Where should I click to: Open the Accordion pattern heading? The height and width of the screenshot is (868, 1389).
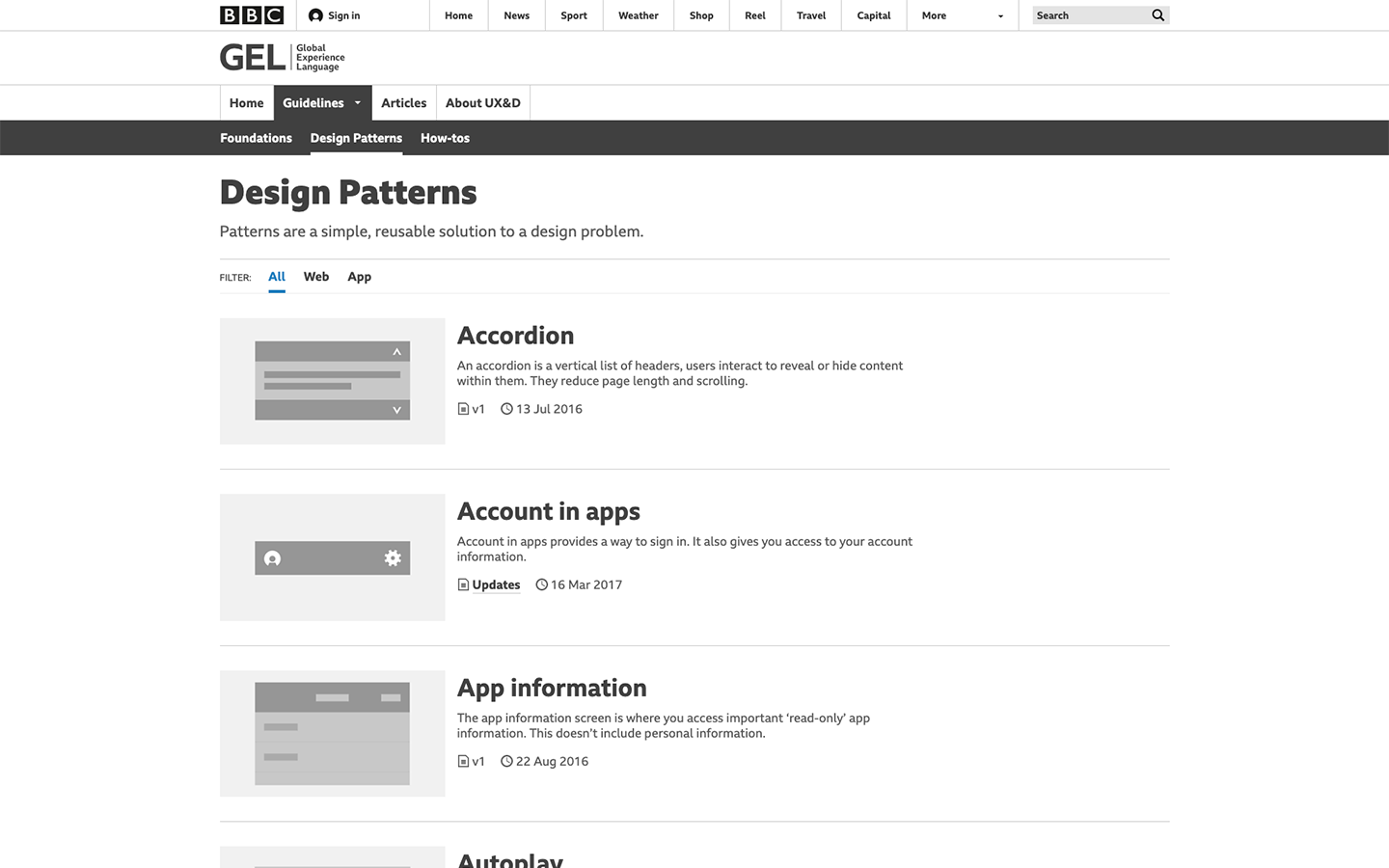tap(515, 336)
